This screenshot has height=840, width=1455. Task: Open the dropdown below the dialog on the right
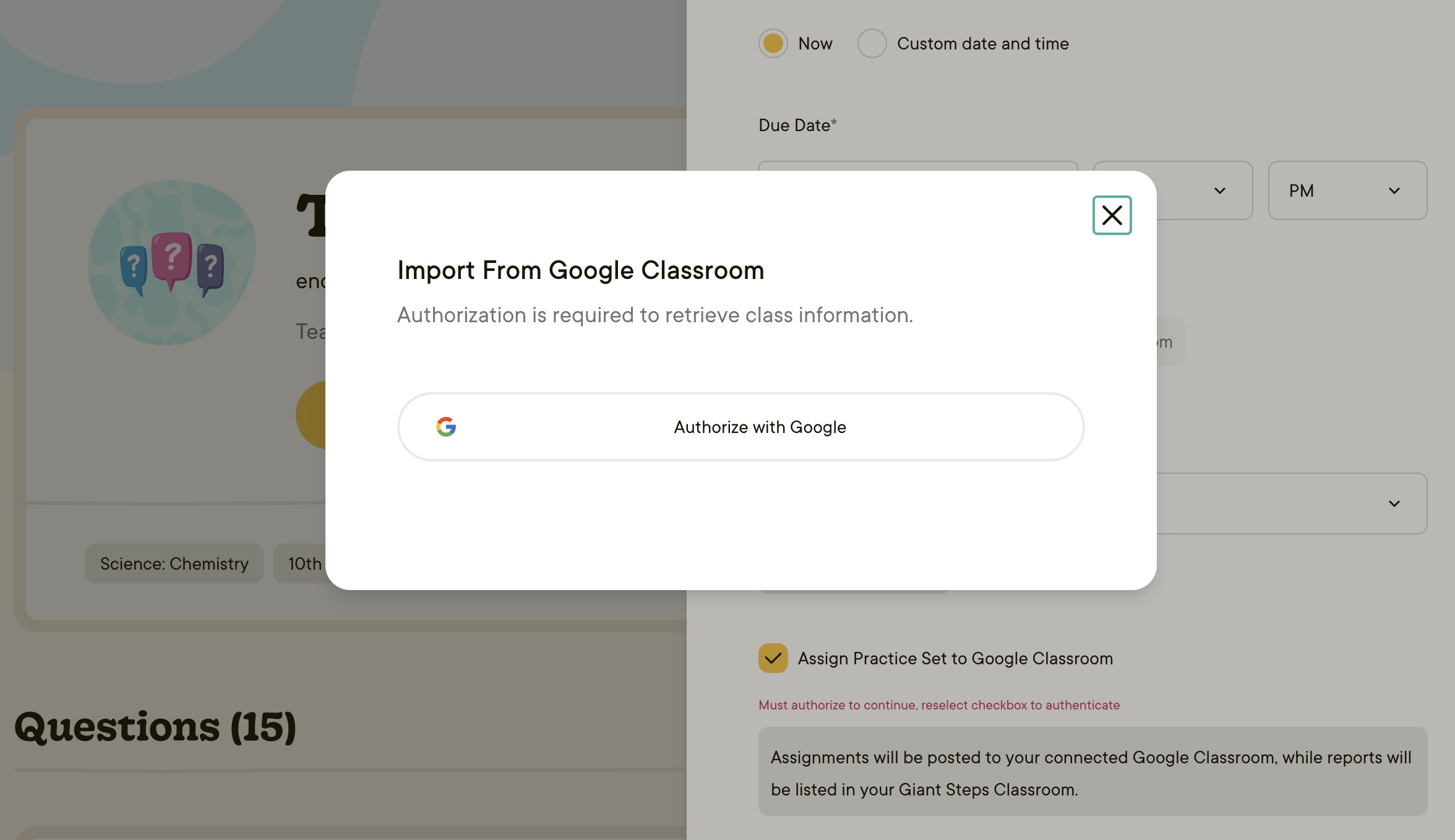tap(1293, 504)
